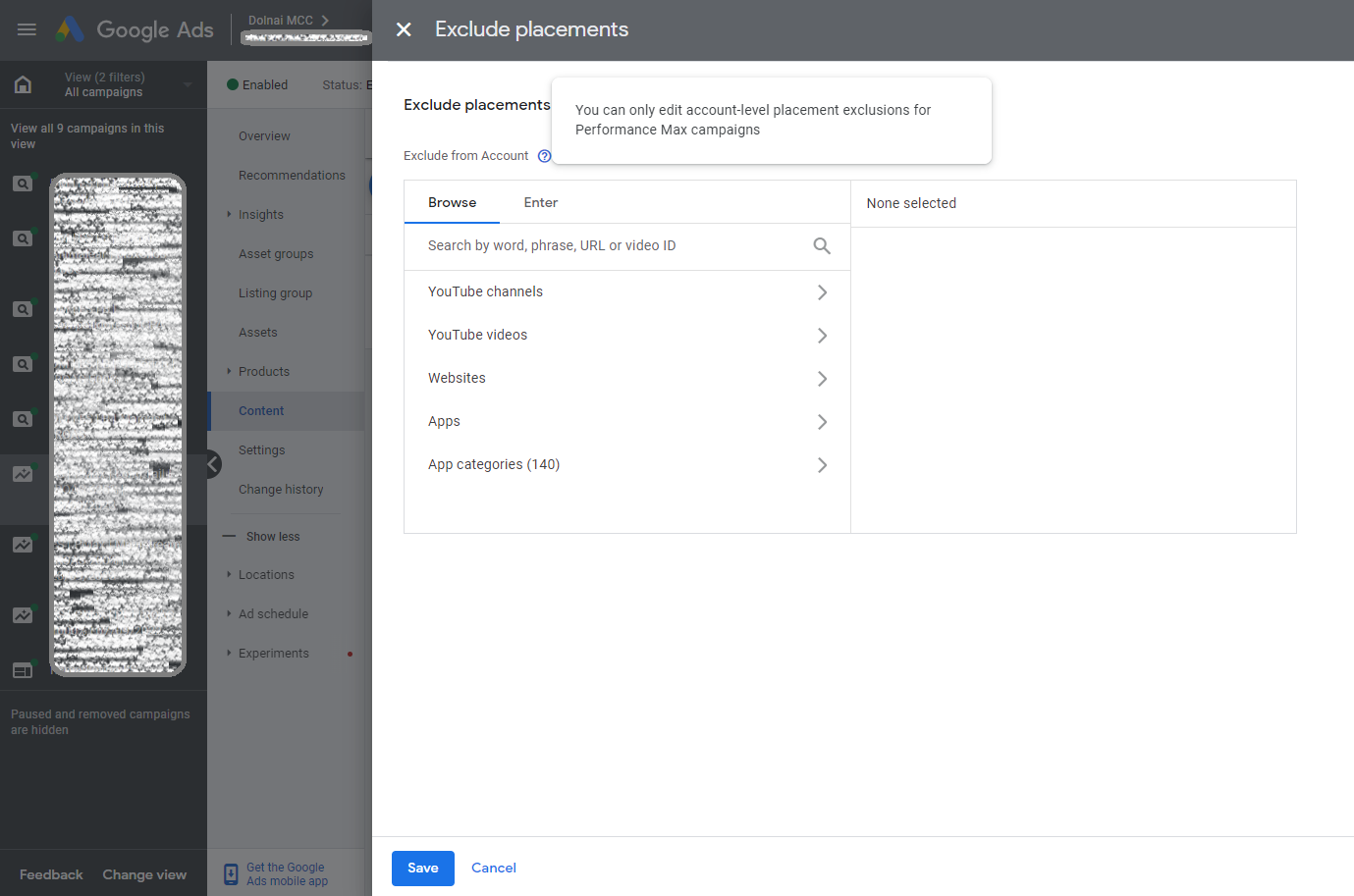Screen dimensions: 1354x896
Task: Click the Google Ads logo
Action: tap(134, 28)
